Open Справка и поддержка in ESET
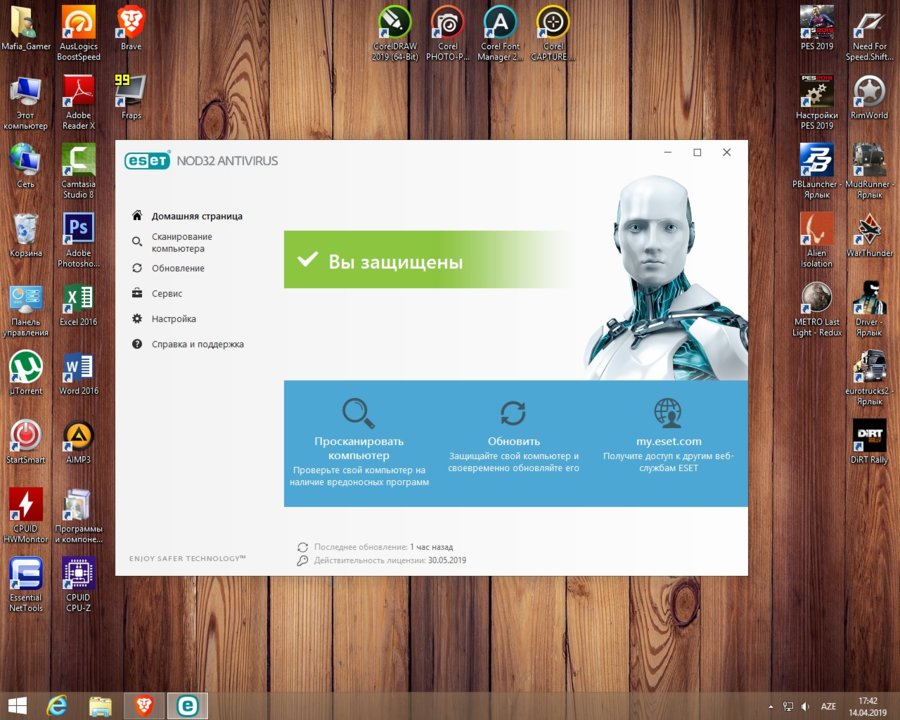The height and width of the screenshot is (720, 900). click(188, 344)
